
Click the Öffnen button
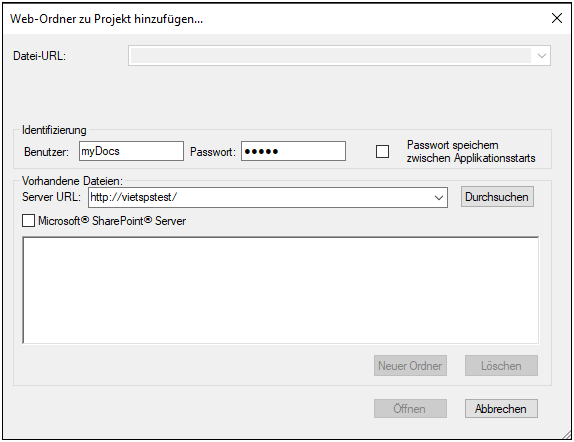410,408
